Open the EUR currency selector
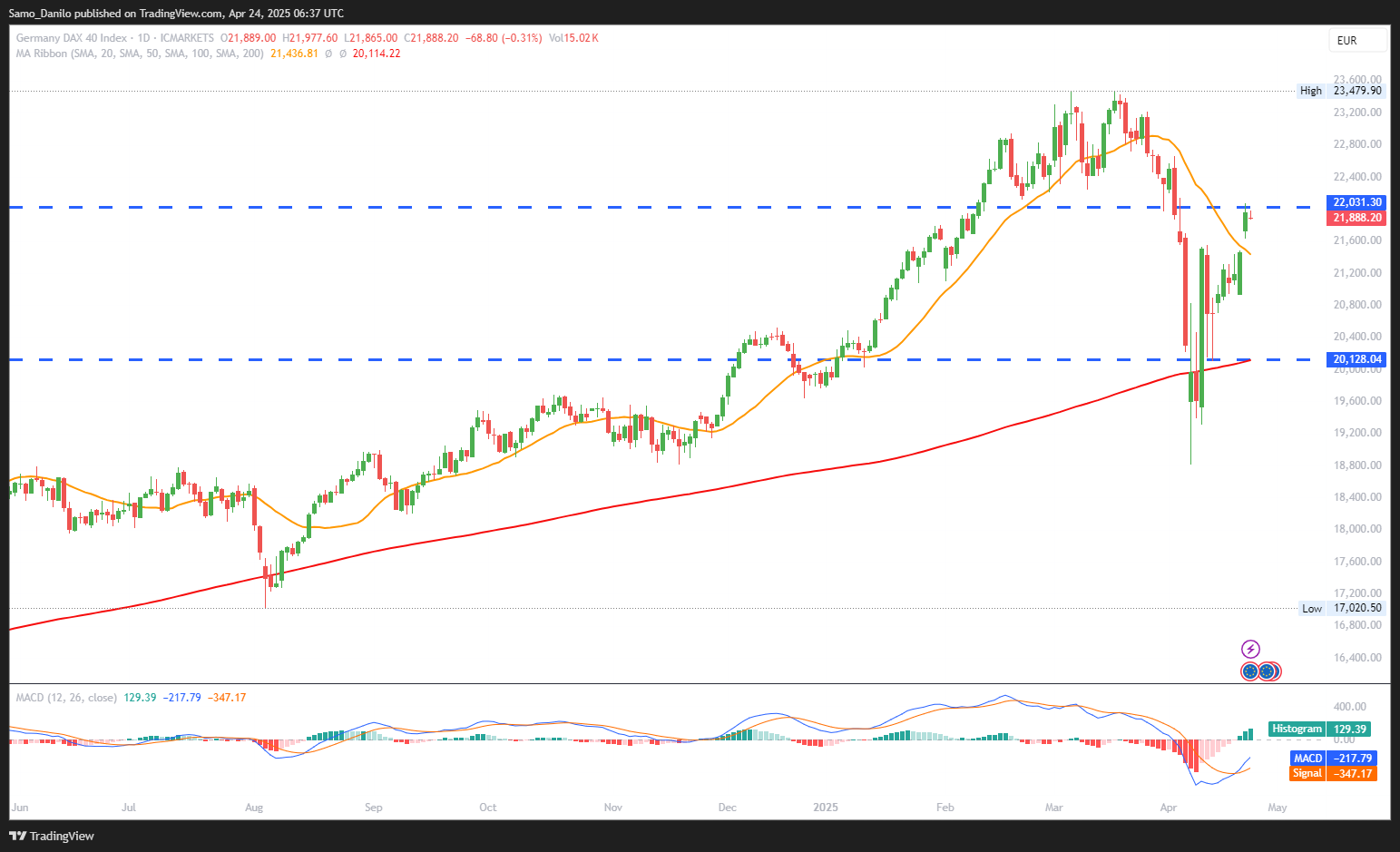The image size is (1400, 852). click(x=1357, y=40)
